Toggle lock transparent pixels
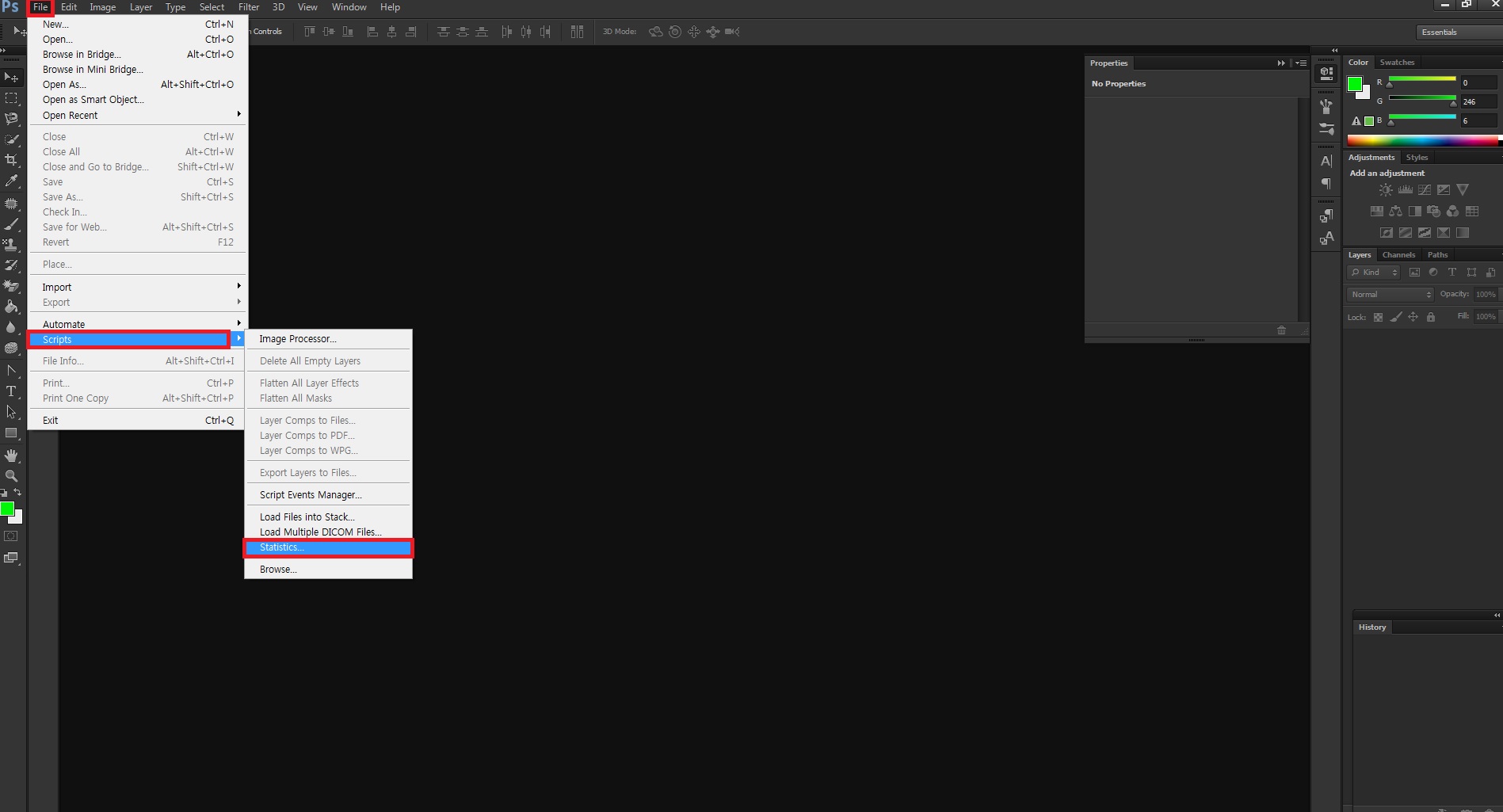The height and width of the screenshot is (812, 1503). (x=1378, y=317)
